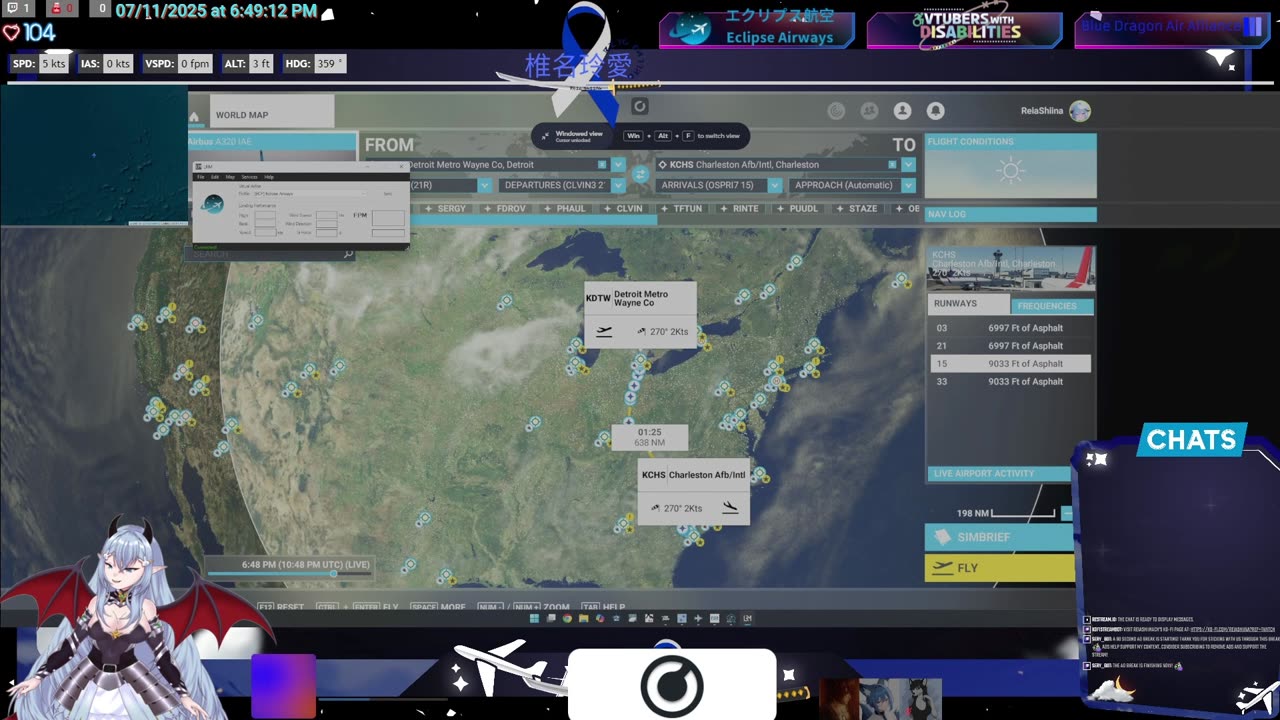This screenshot has width=1280, height=720.
Task: Select runway 03 row
Action: [1010, 328]
